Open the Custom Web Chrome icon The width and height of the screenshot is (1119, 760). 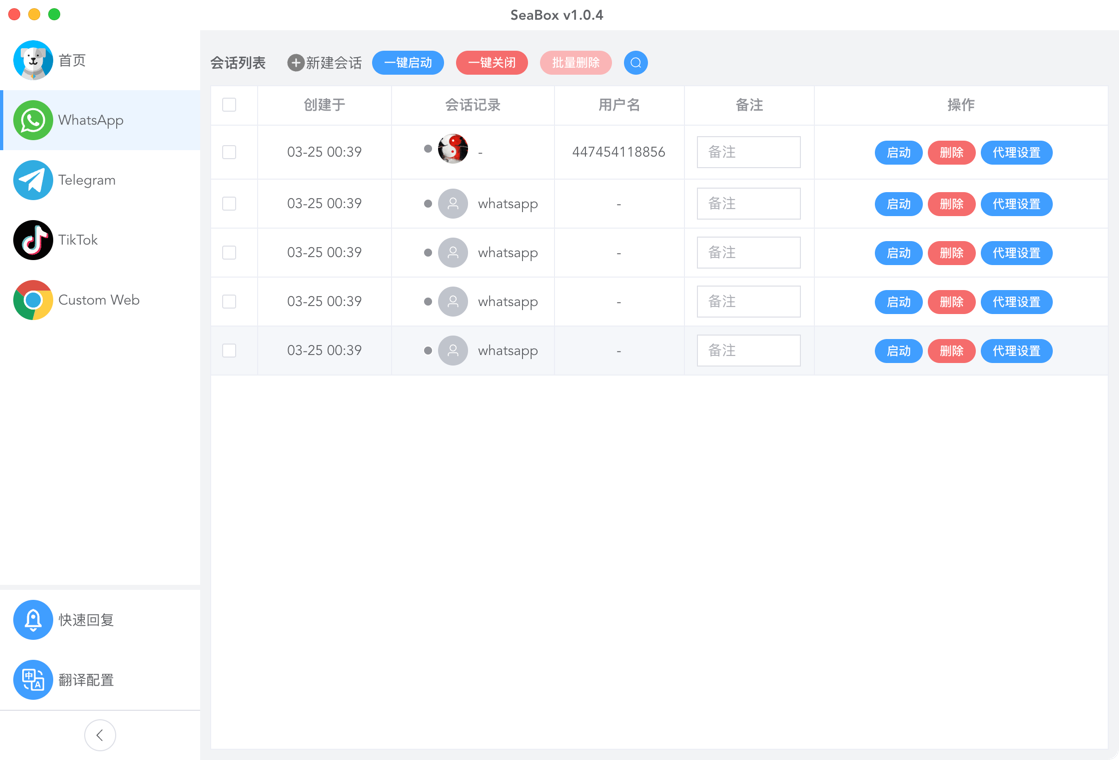33,300
